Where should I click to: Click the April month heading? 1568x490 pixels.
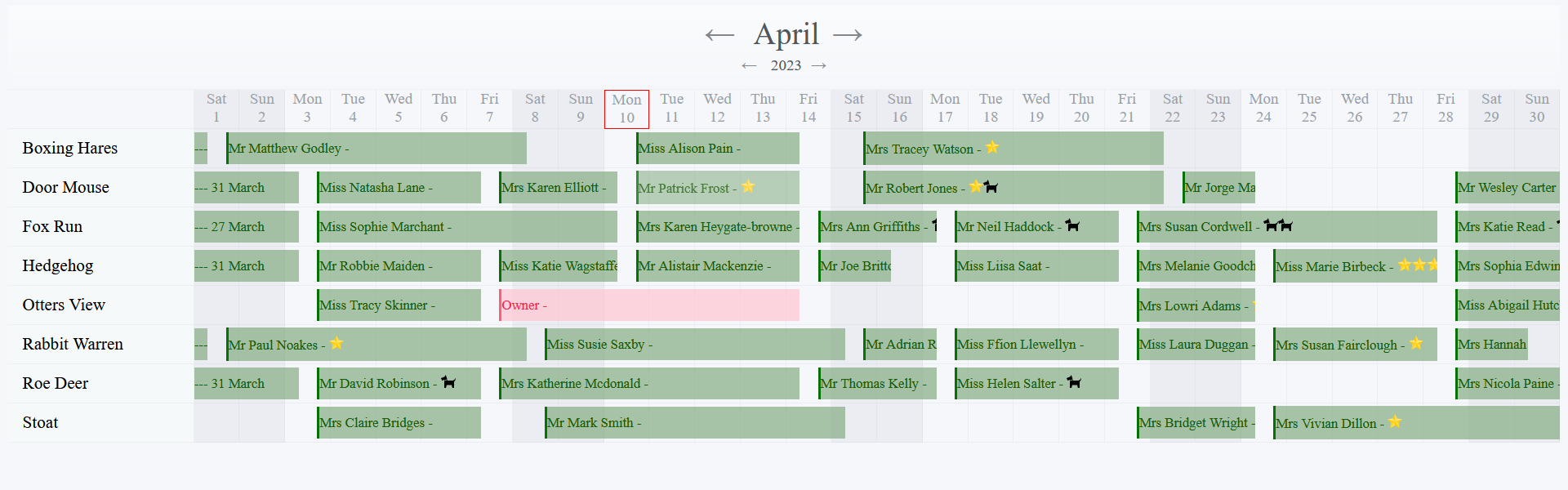coord(786,34)
